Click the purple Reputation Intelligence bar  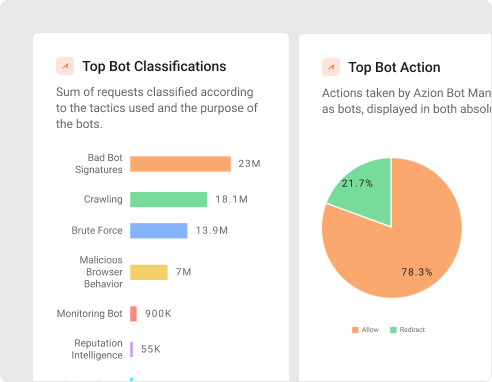131,349
